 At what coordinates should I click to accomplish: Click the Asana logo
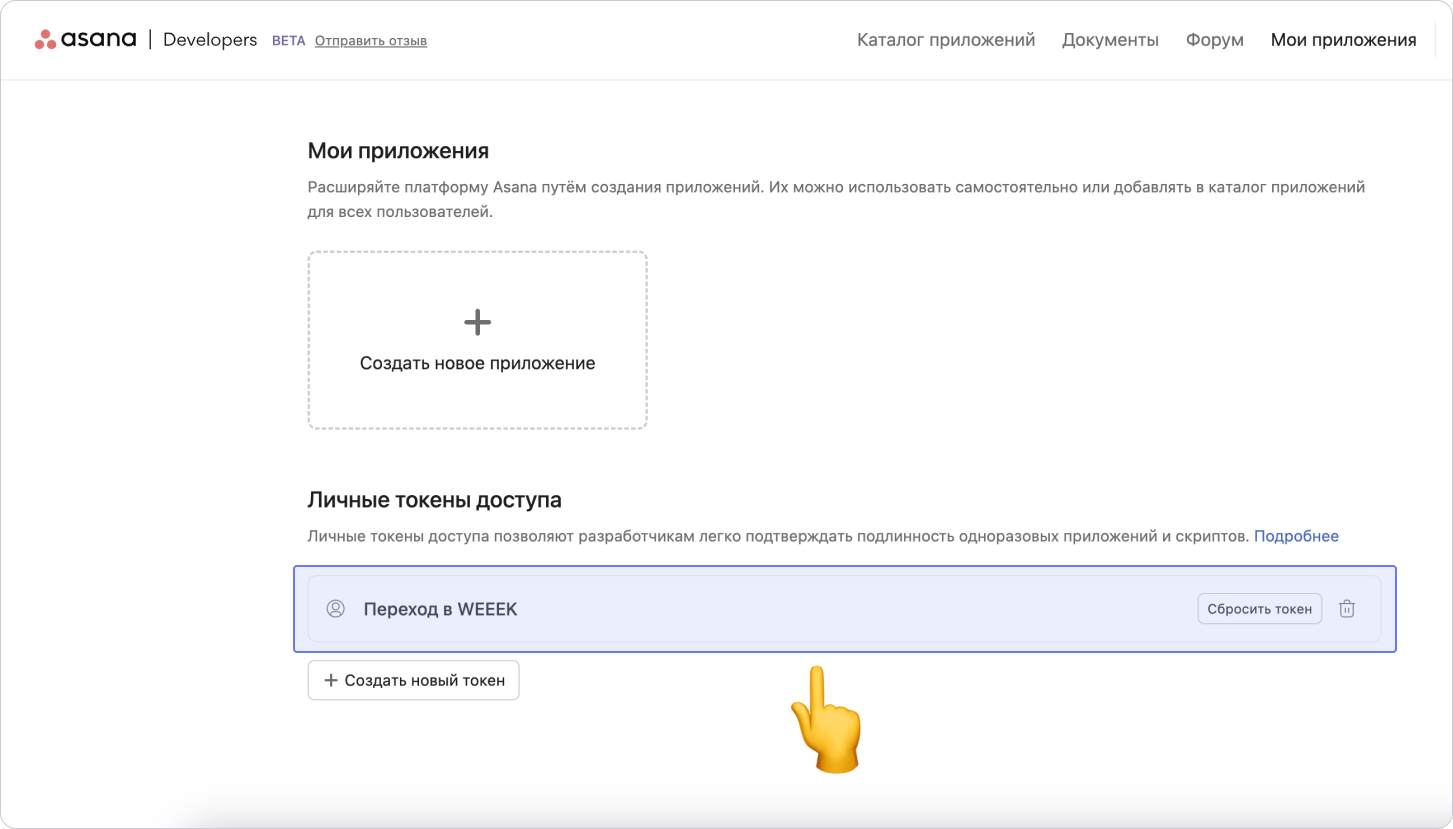coord(86,40)
